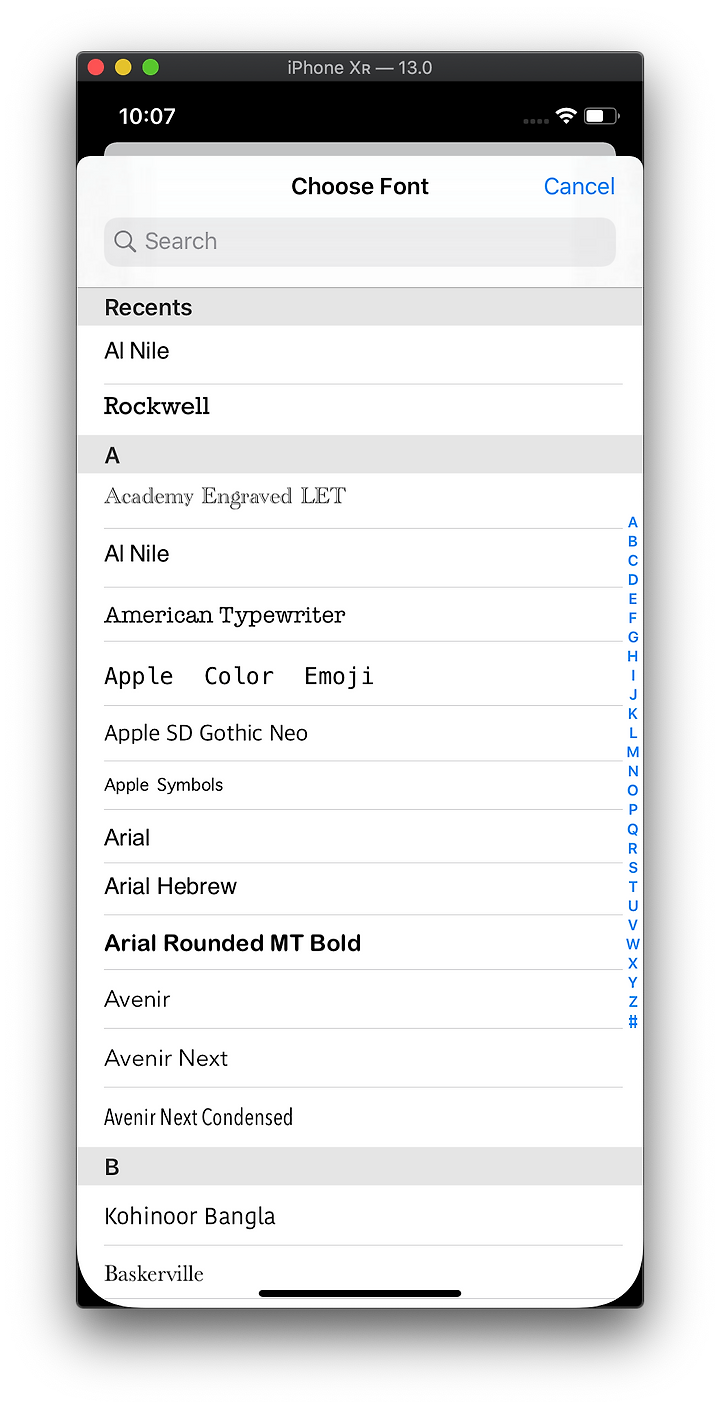
Task: Select Avenir Next Condensed font
Action: pos(360,1117)
